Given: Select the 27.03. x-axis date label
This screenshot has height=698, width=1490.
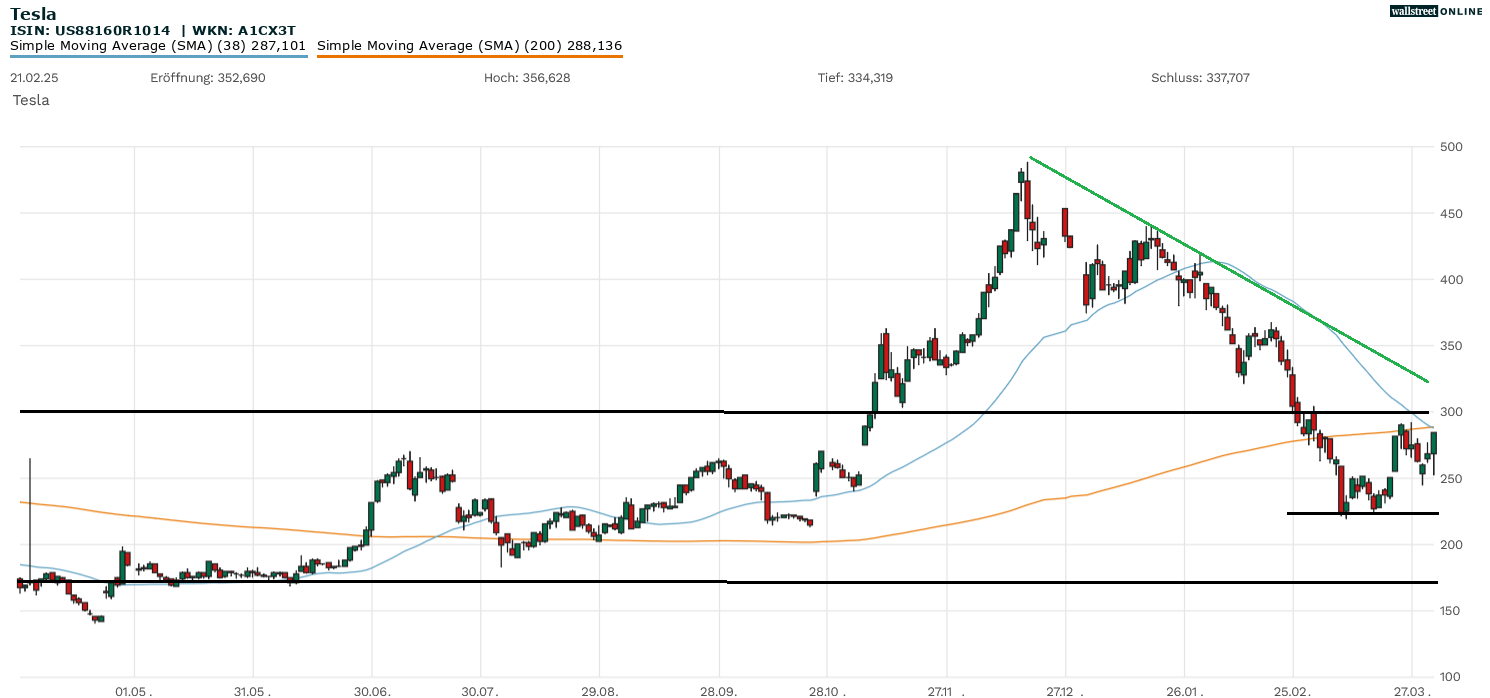Looking at the screenshot, I should 1412,691.
